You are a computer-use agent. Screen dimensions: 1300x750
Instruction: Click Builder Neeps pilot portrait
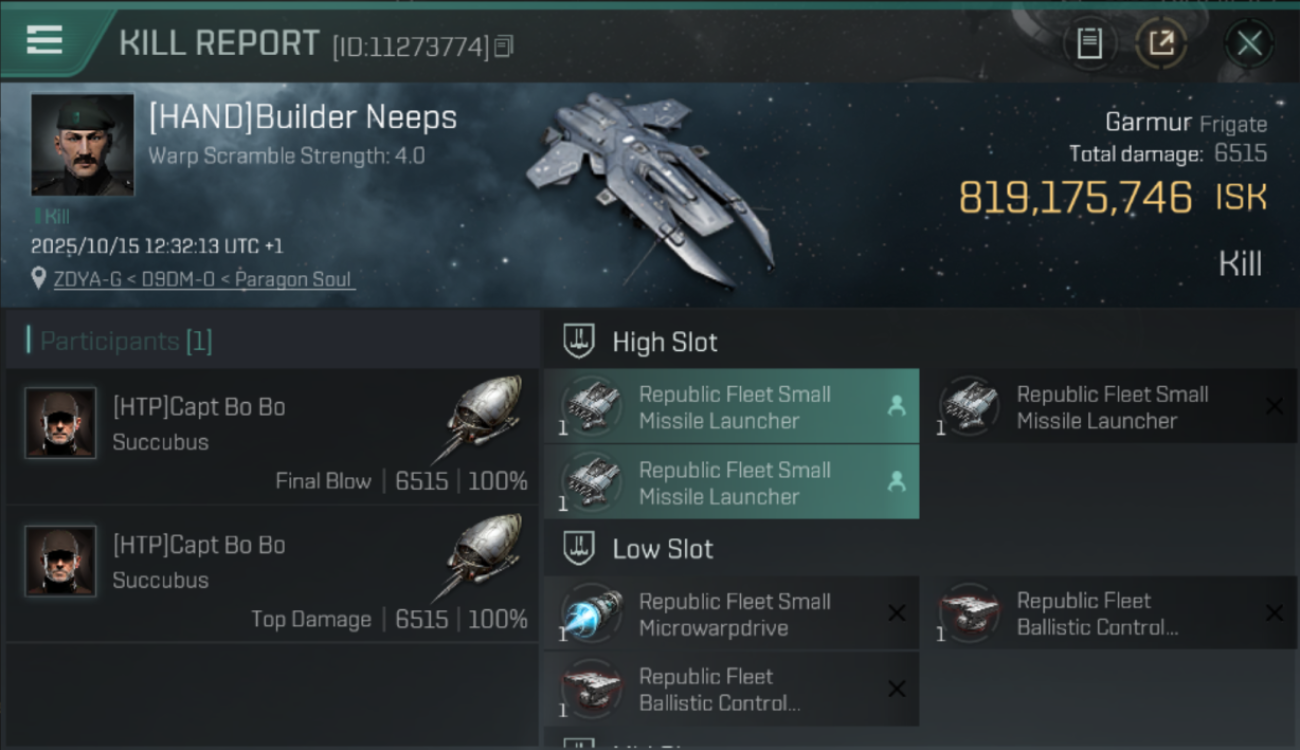pyautogui.click(x=82, y=145)
